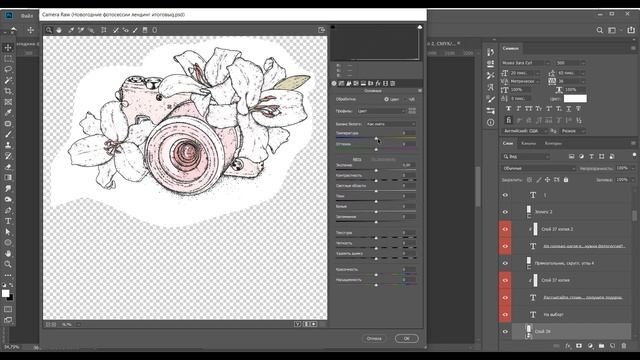Open the Профиль dropdown in Camera Raw
Screen dimensions: 640x360
pyautogui.click(x=381, y=111)
